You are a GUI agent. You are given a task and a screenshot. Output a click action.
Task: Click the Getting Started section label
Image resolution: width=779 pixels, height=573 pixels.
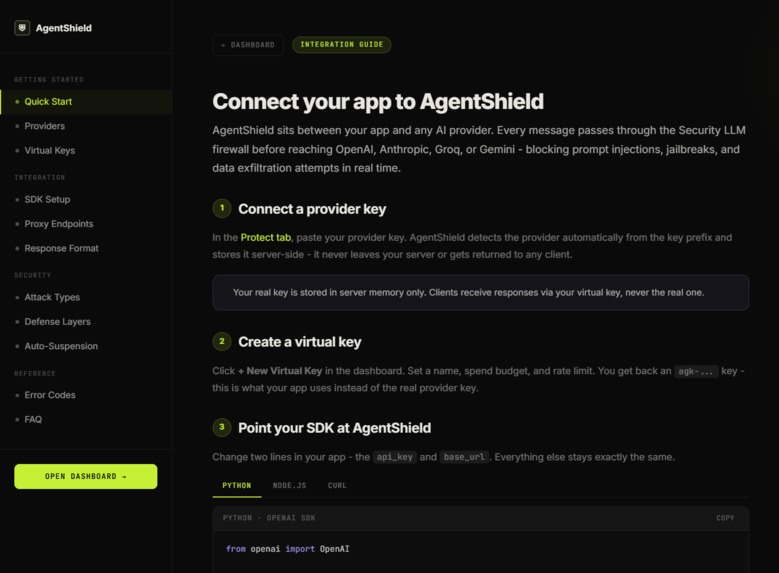(49, 80)
